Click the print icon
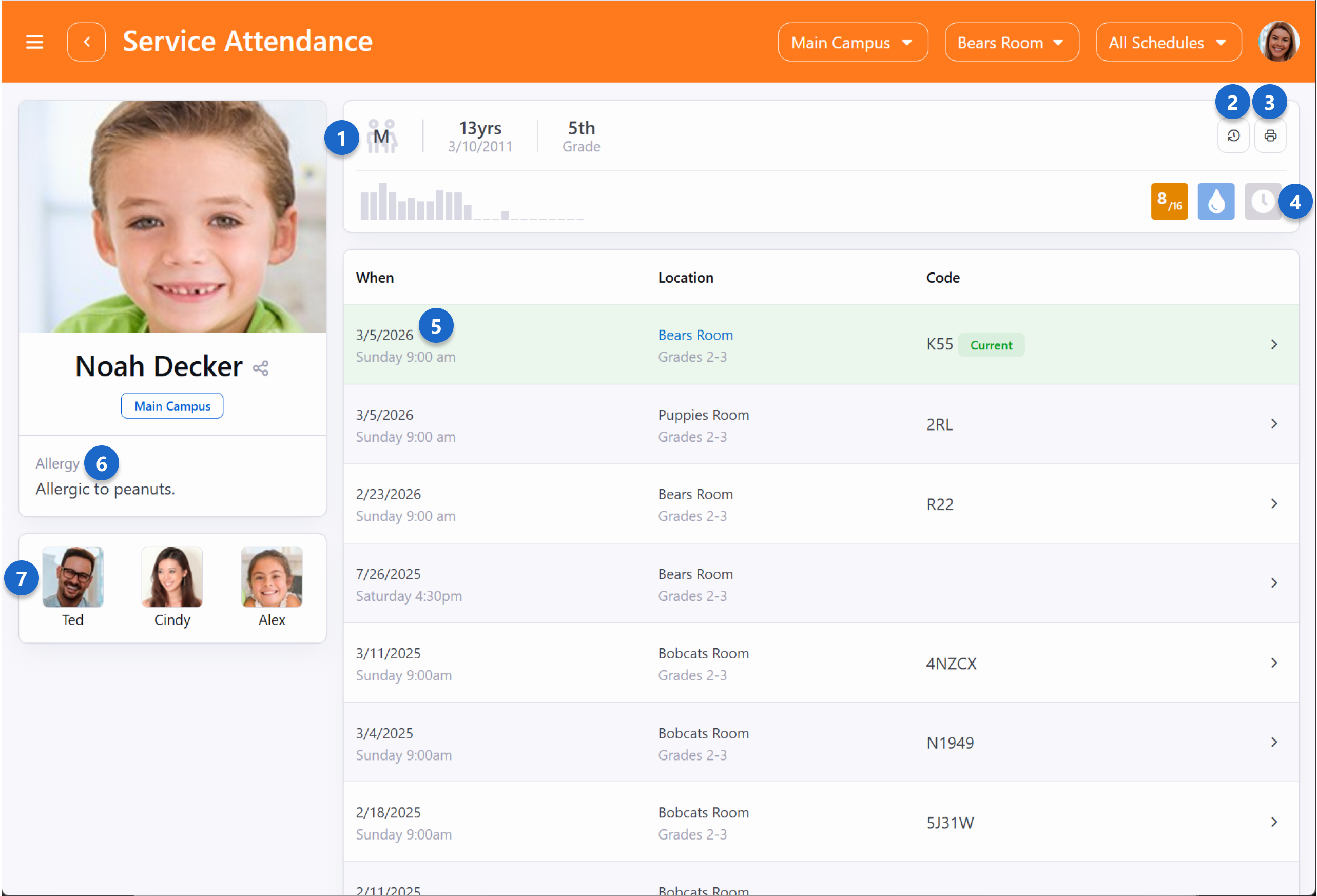This screenshot has width=1317, height=896. [1270, 136]
